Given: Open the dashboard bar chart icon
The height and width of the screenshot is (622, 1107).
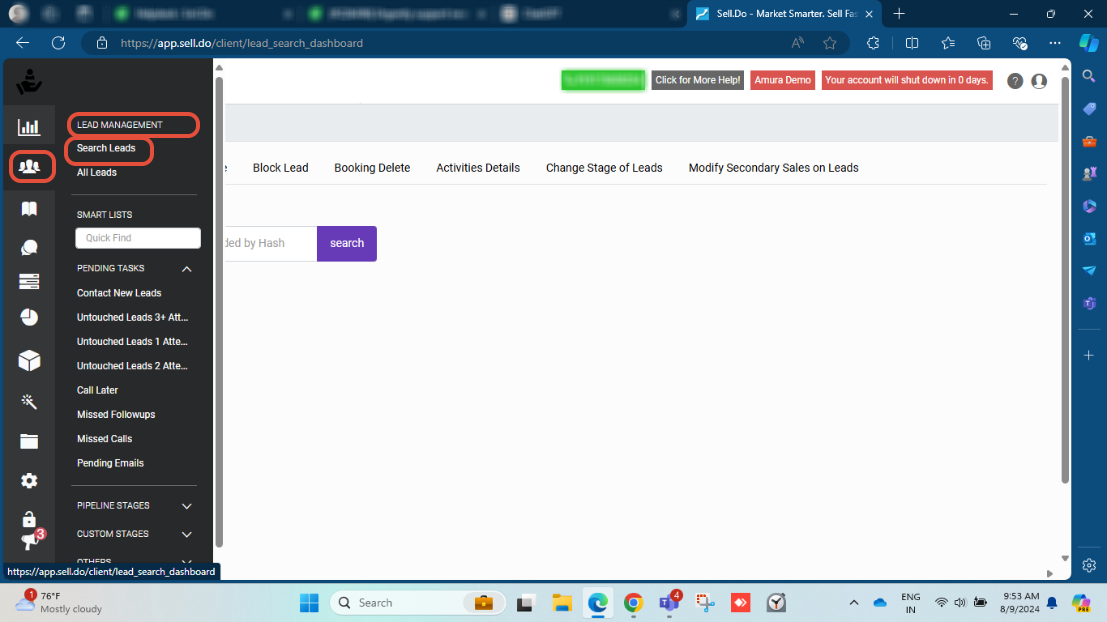Looking at the screenshot, I should pos(29,127).
